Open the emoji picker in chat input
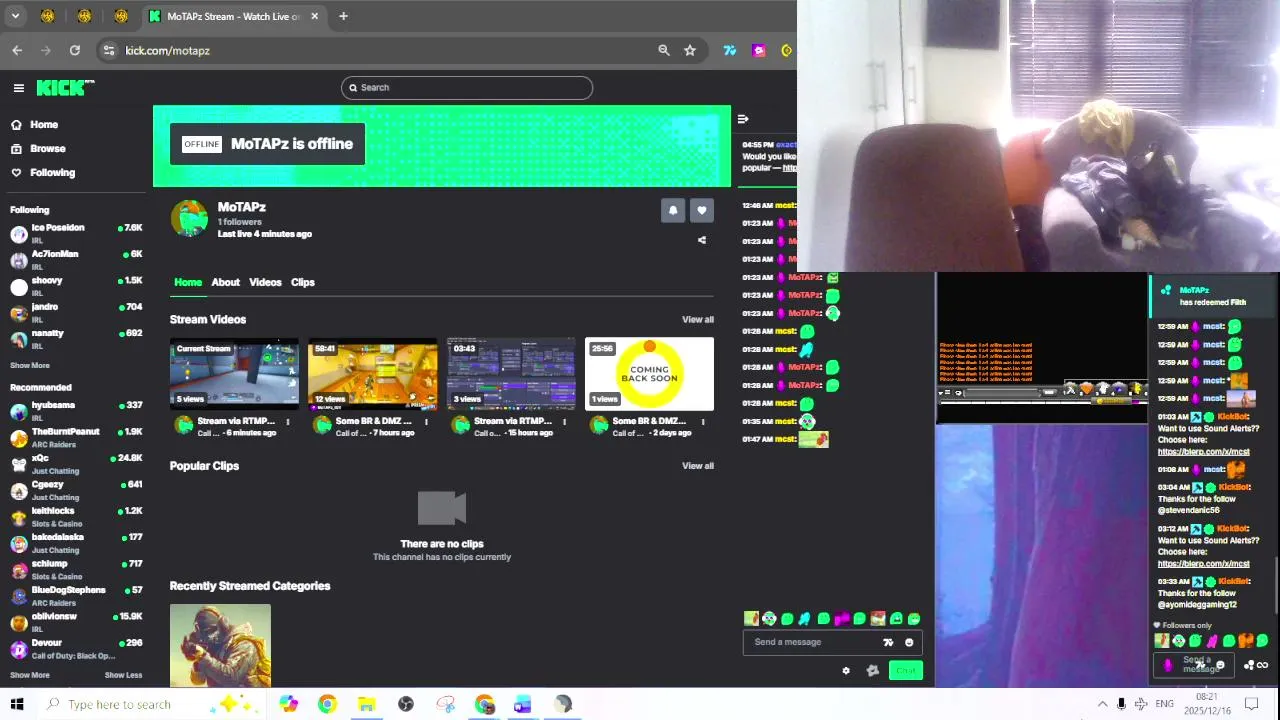1280x720 pixels. 909,643
